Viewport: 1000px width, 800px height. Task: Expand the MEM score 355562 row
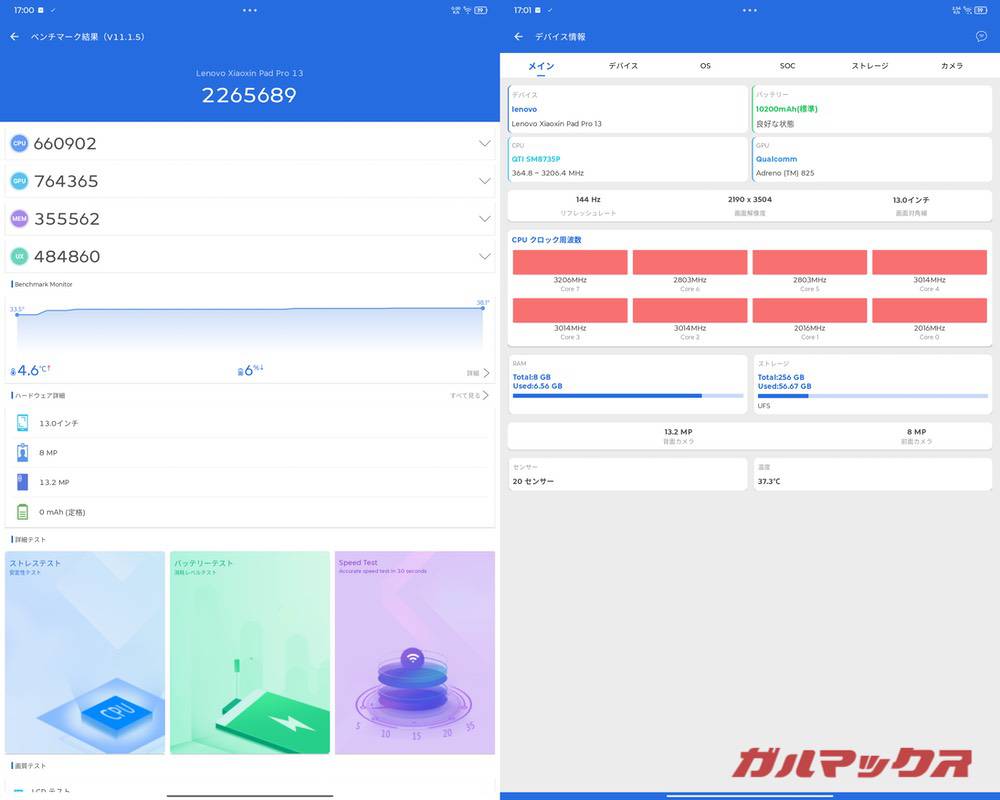250,219
